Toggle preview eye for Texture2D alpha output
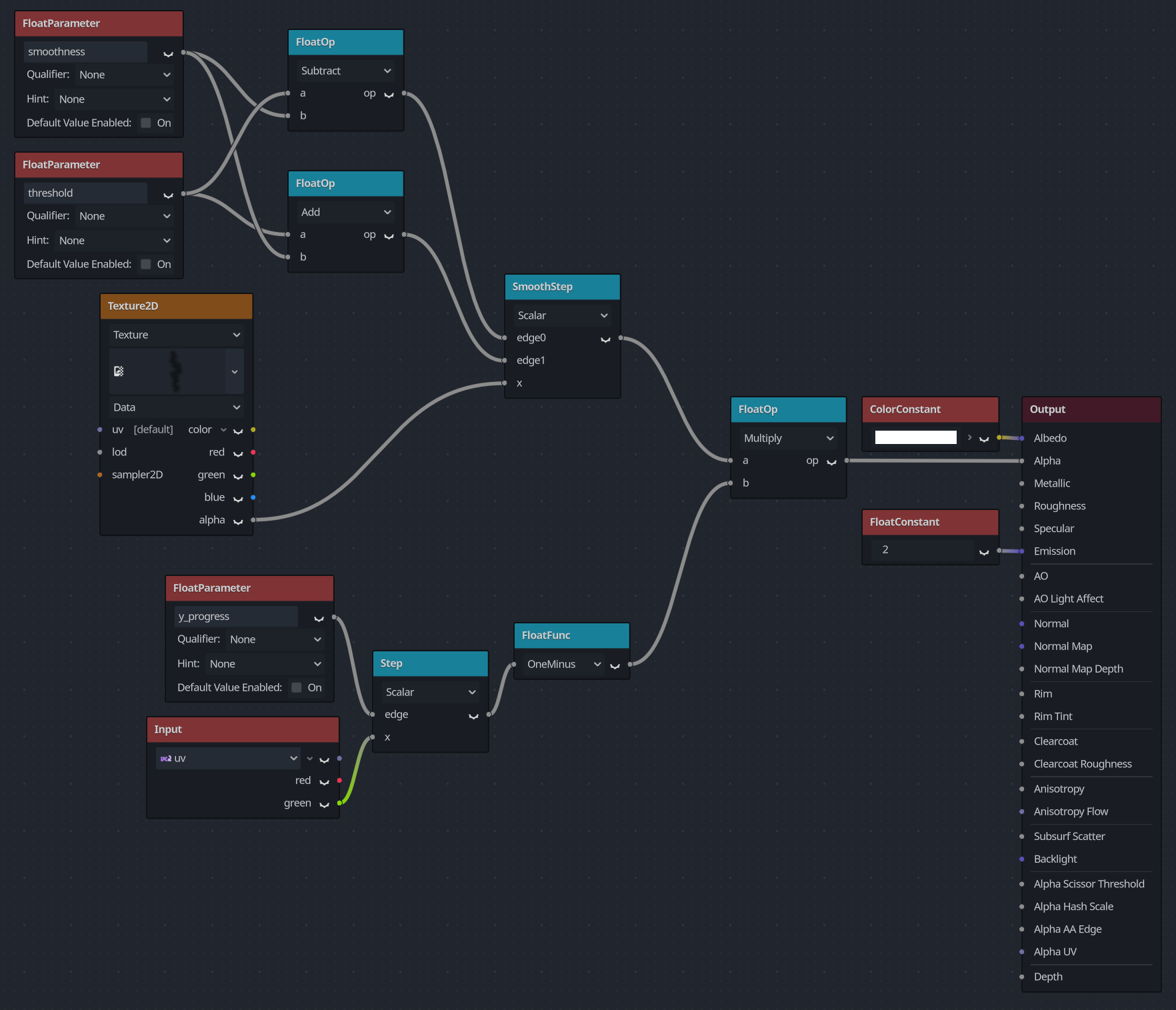 pos(238,521)
